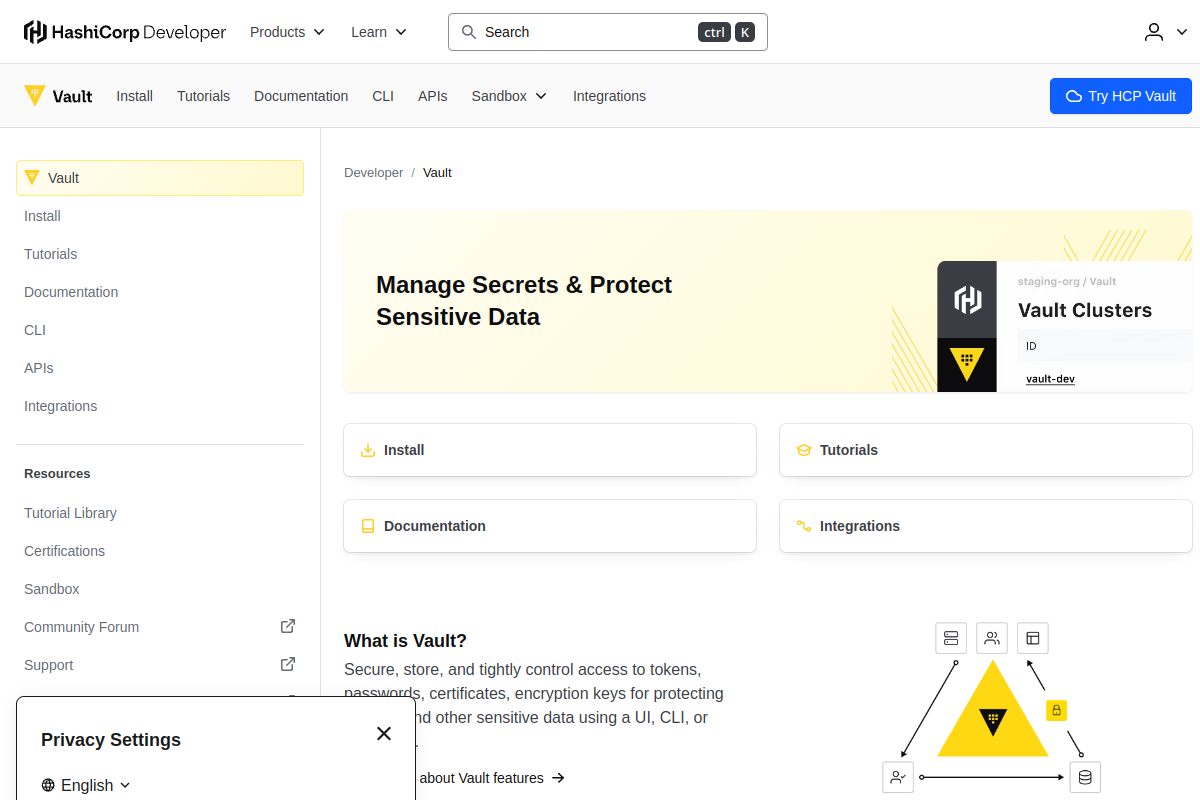This screenshot has height=800, width=1200.
Task: Expand the Sandbox dropdown in navbar
Action: 510,96
